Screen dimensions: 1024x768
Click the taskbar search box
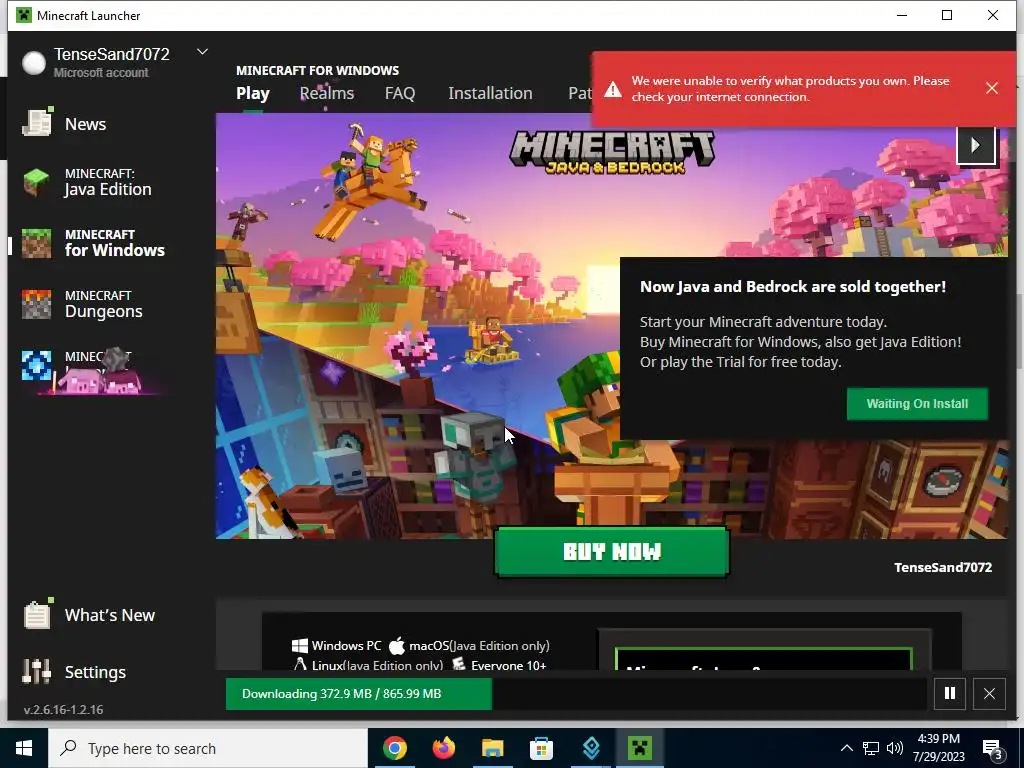tap(208, 748)
